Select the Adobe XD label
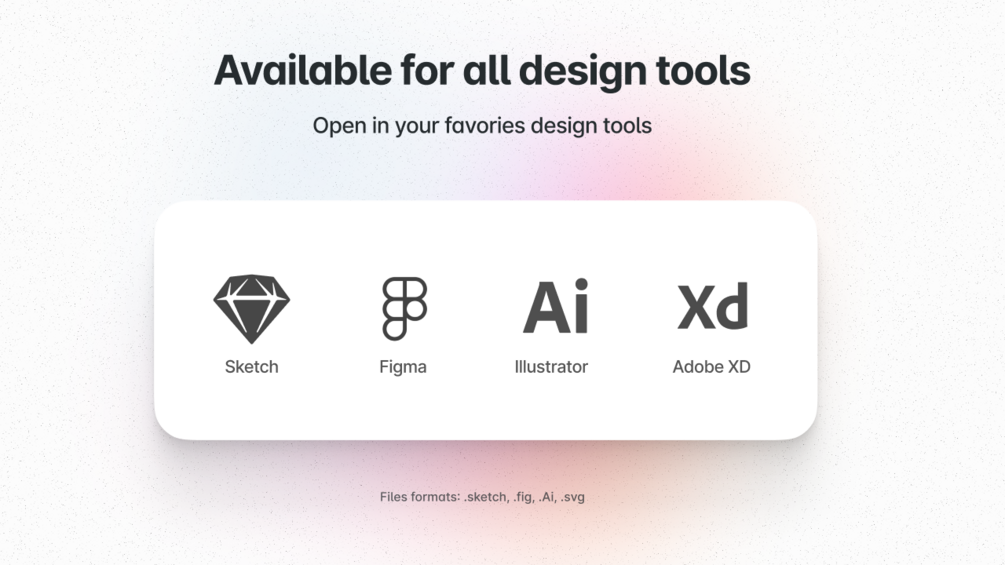This screenshot has height=565, width=1005. [x=711, y=366]
